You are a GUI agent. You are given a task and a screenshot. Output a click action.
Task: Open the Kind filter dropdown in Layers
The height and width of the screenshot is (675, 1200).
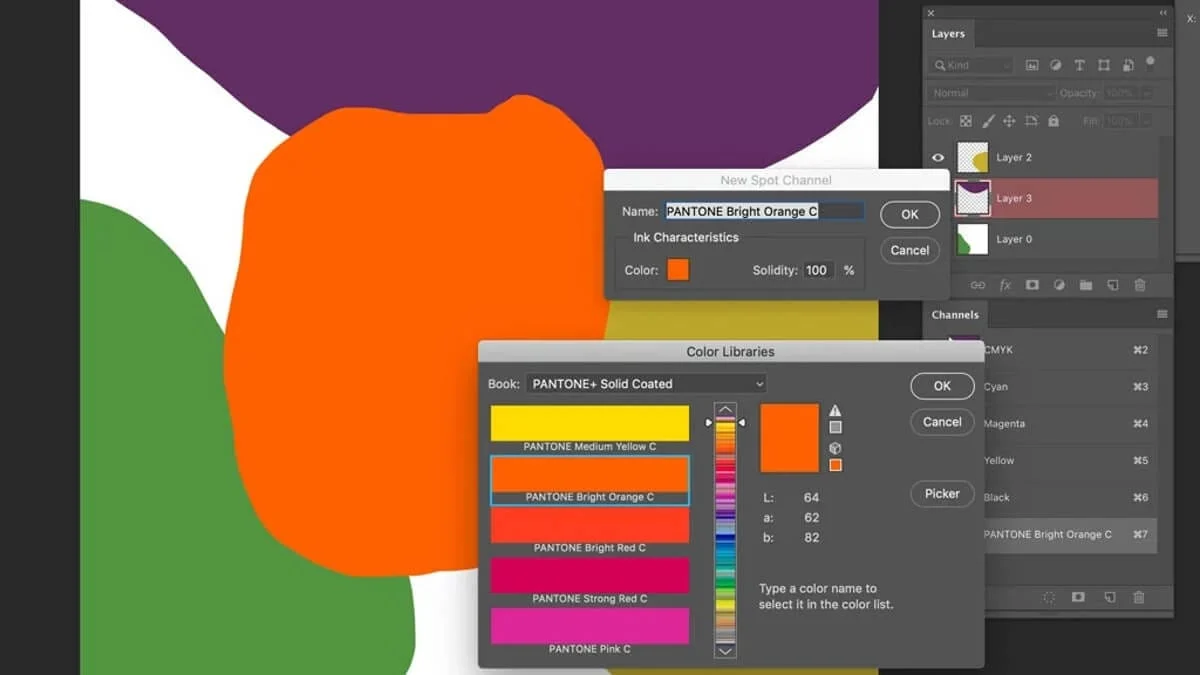pos(971,65)
